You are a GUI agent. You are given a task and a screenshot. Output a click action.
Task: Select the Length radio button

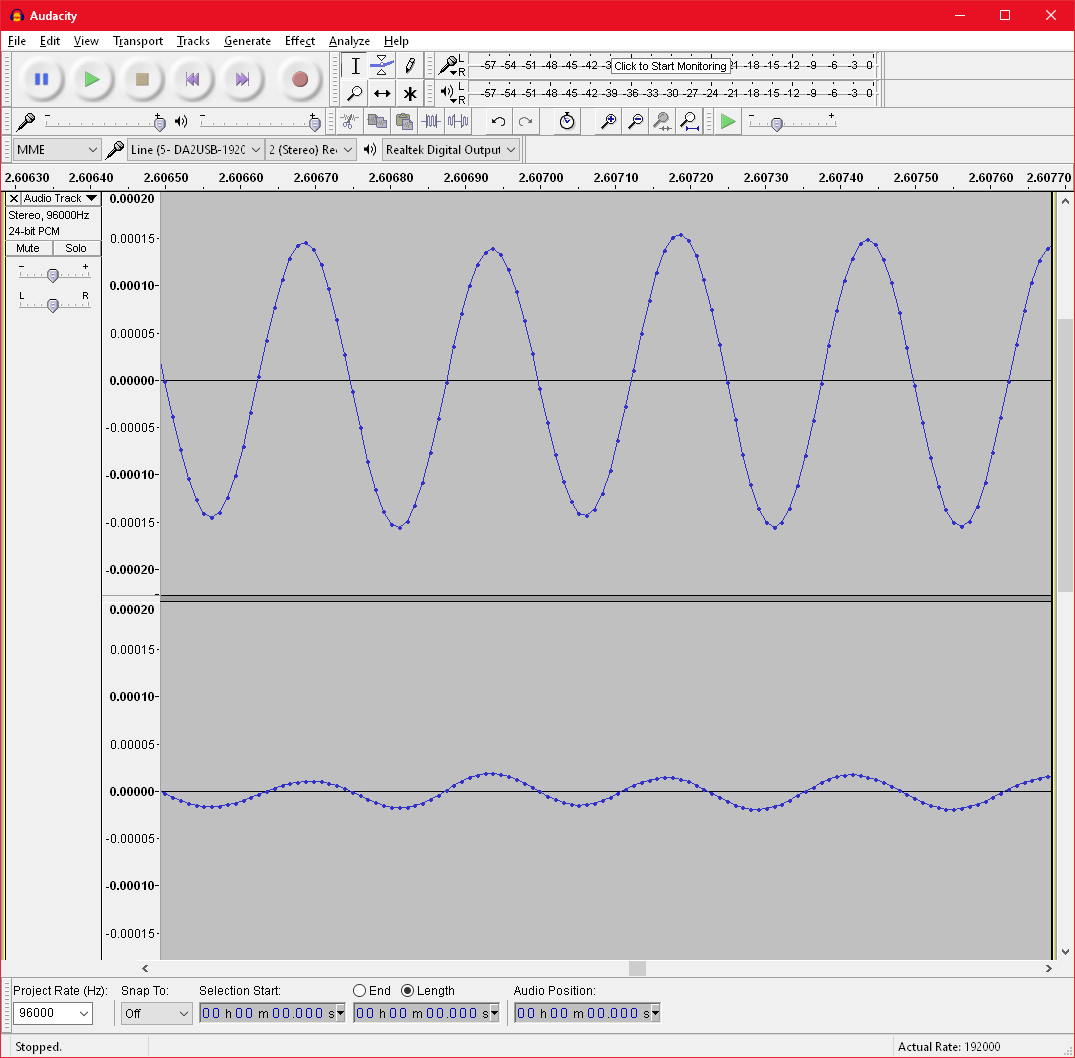pyautogui.click(x=407, y=991)
